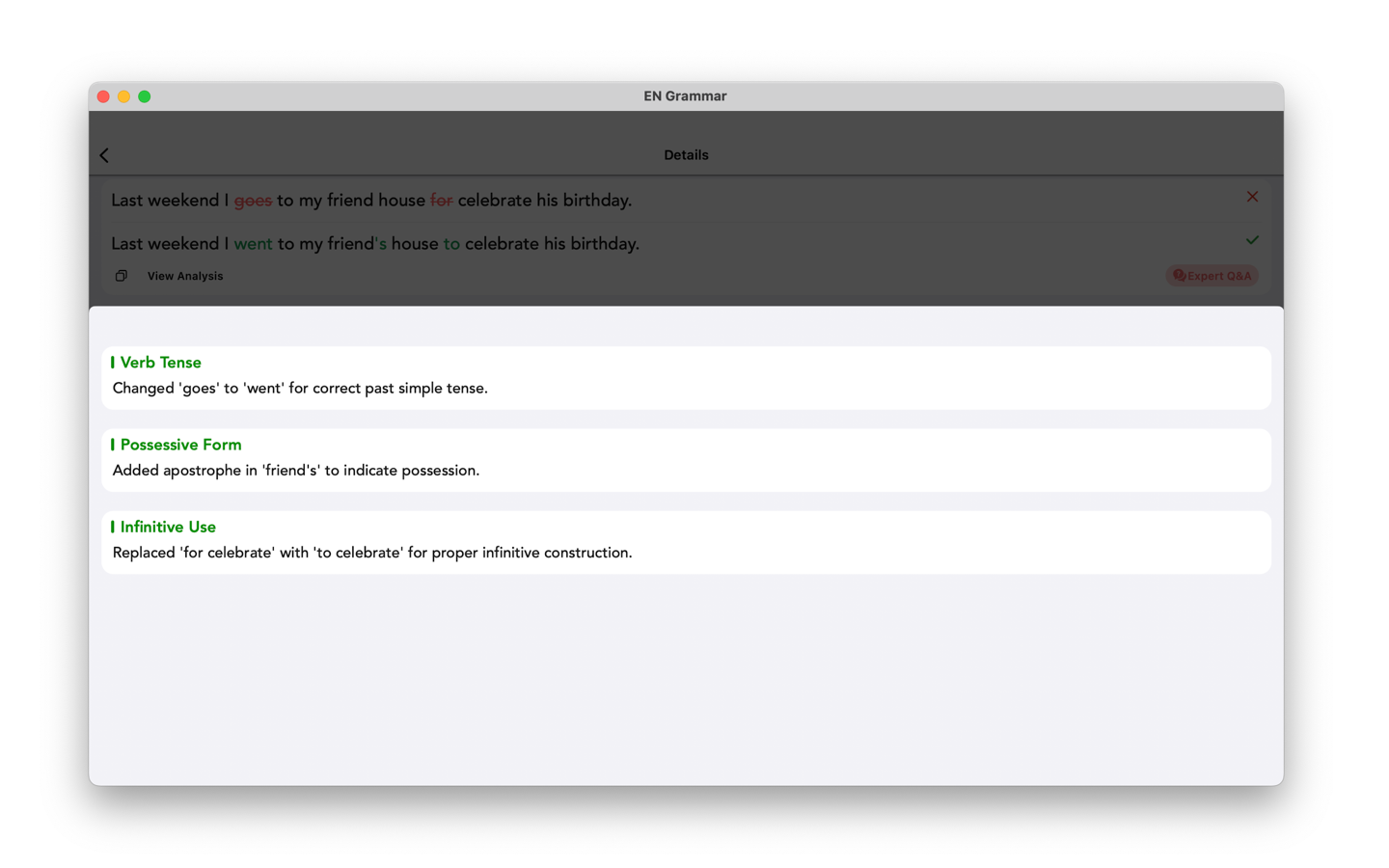Maximize the EN Grammar window with green button
The width and height of the screenshot is (1389, 868).
click(x=145, y=96)
